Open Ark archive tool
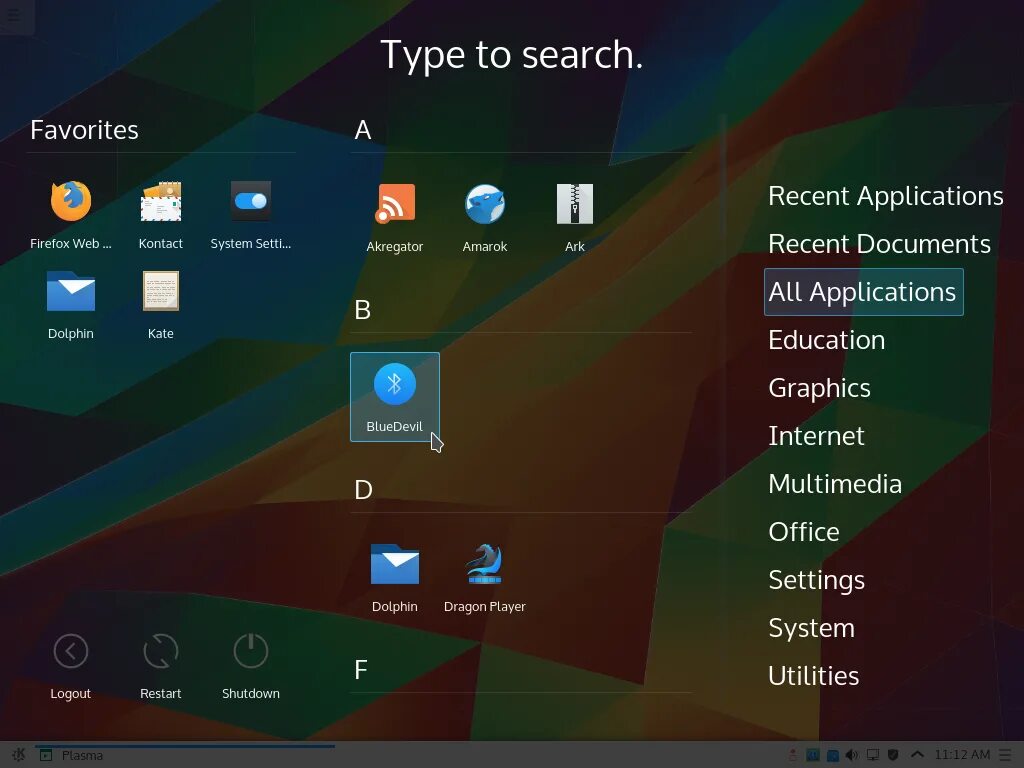Image resolution: width=1024 pixels, height=768 pixels. point(575,217)
